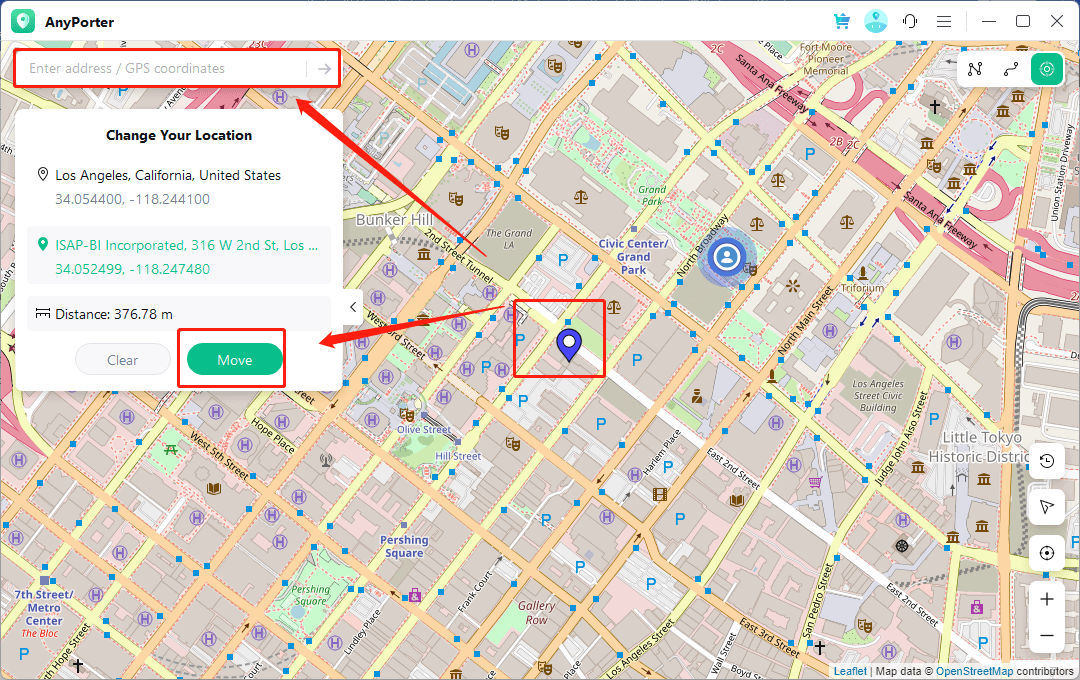Click the Civic Center/Grand Park label
Viewport: 1080px width, 680px height.
[633, 256]
